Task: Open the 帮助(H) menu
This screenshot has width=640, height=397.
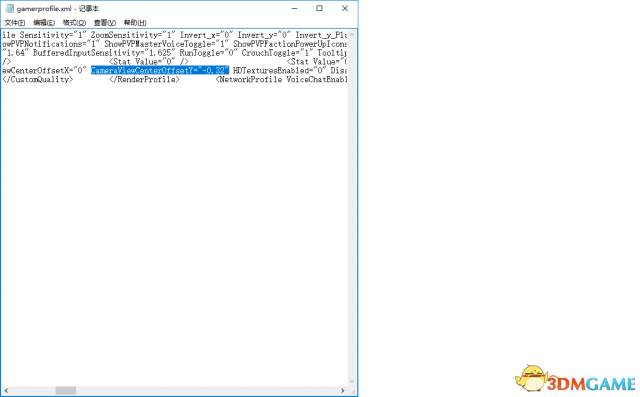Action: click(135, 22)
